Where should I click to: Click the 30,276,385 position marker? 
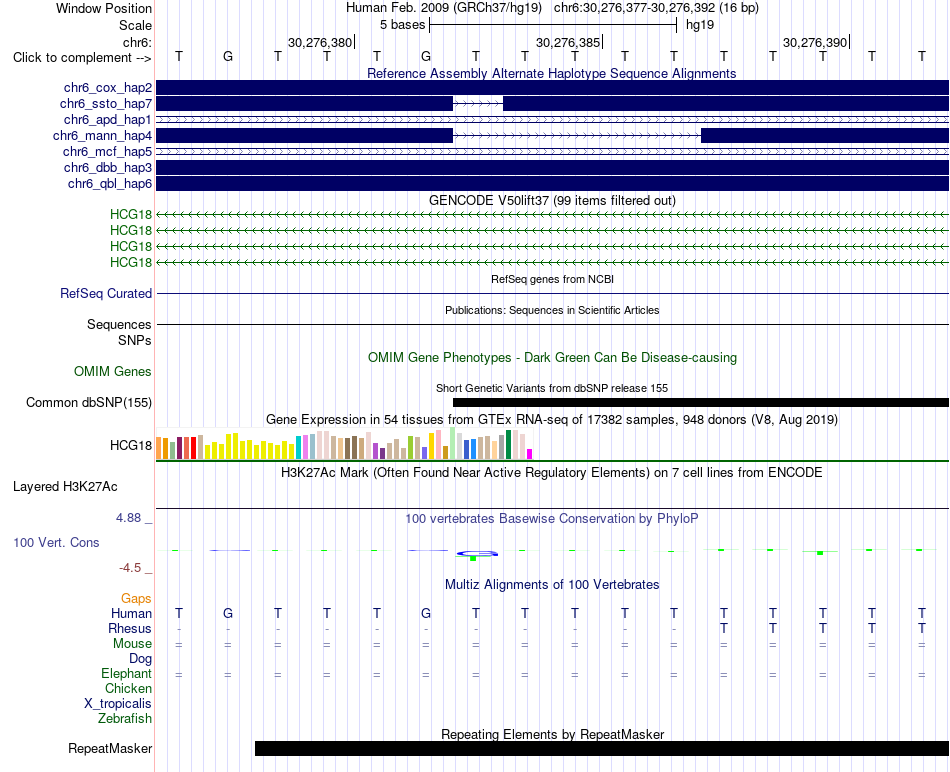pyautogui.click(x=568, y=42)
